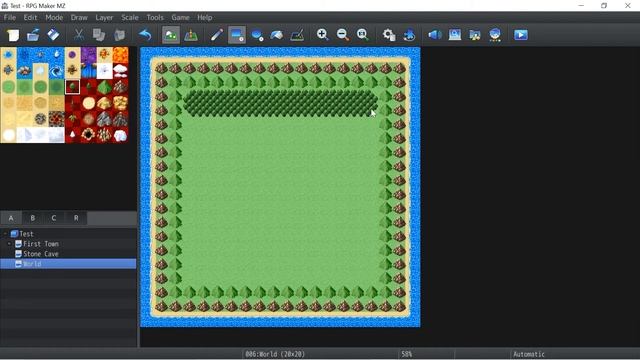This screenshot has width=640, height=360.
Task: Select the First Town map
Action: tap(40, 244)
